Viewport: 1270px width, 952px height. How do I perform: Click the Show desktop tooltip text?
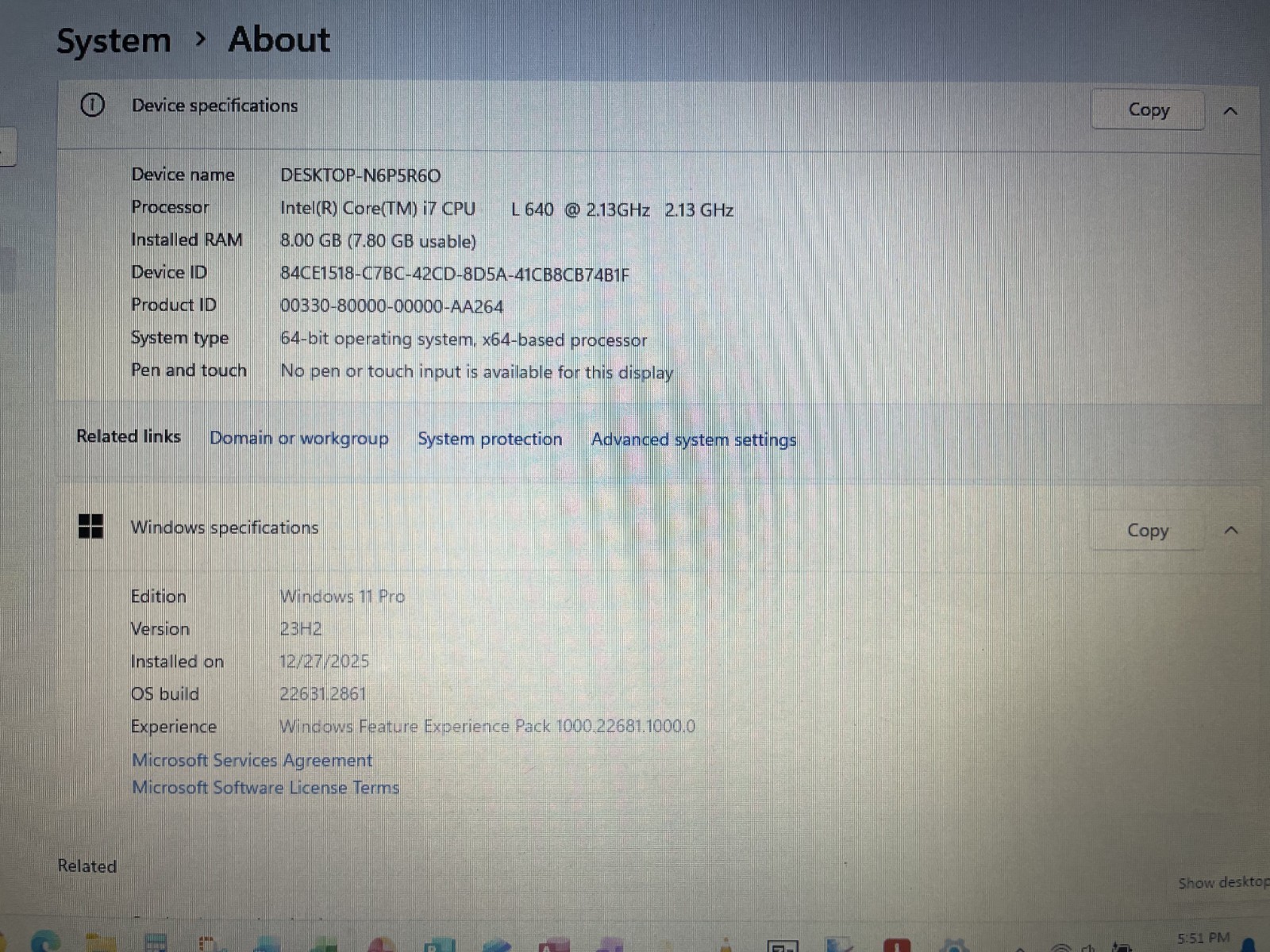[1223, 883]
